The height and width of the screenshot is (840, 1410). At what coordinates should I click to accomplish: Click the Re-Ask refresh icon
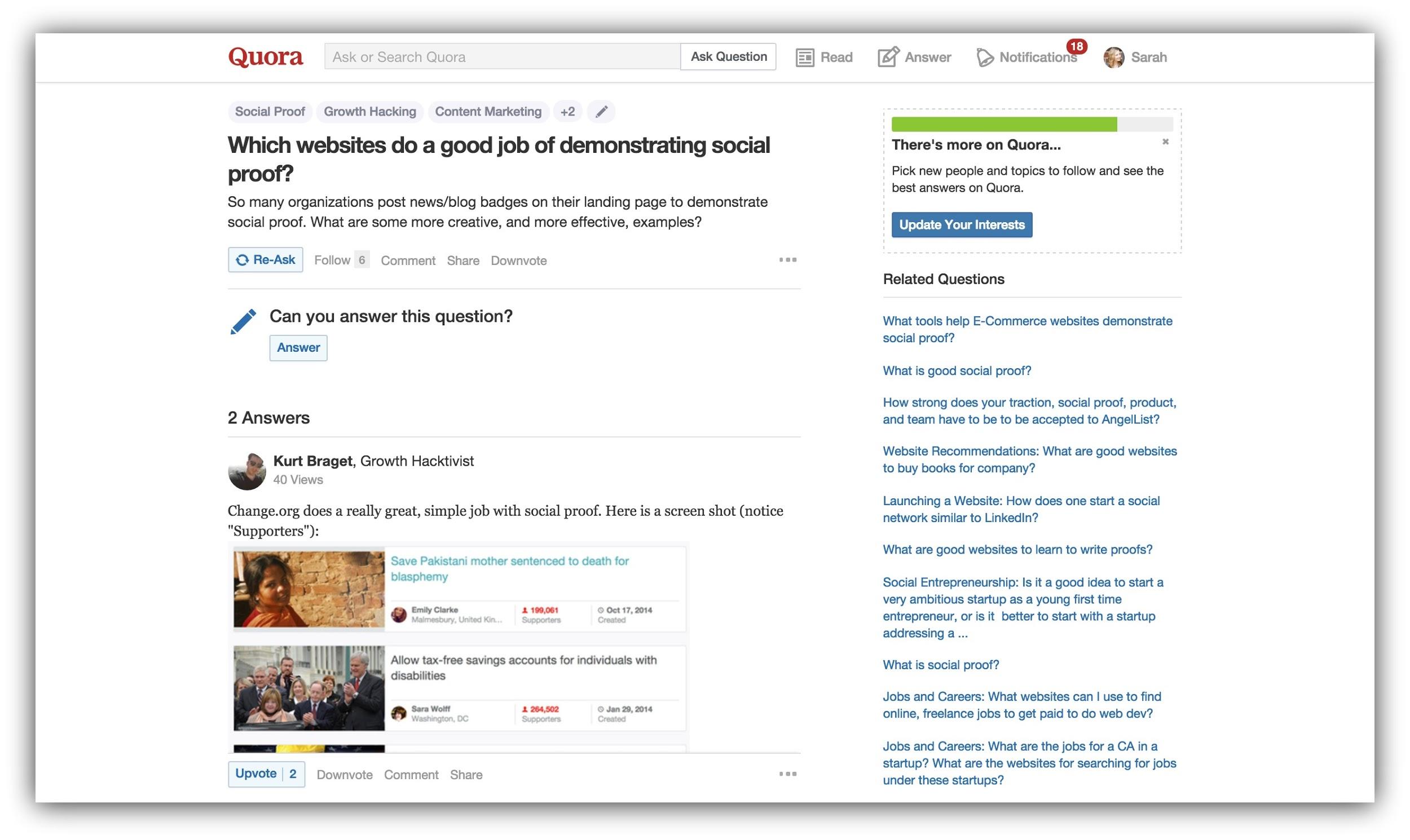(x=243, y=260)
